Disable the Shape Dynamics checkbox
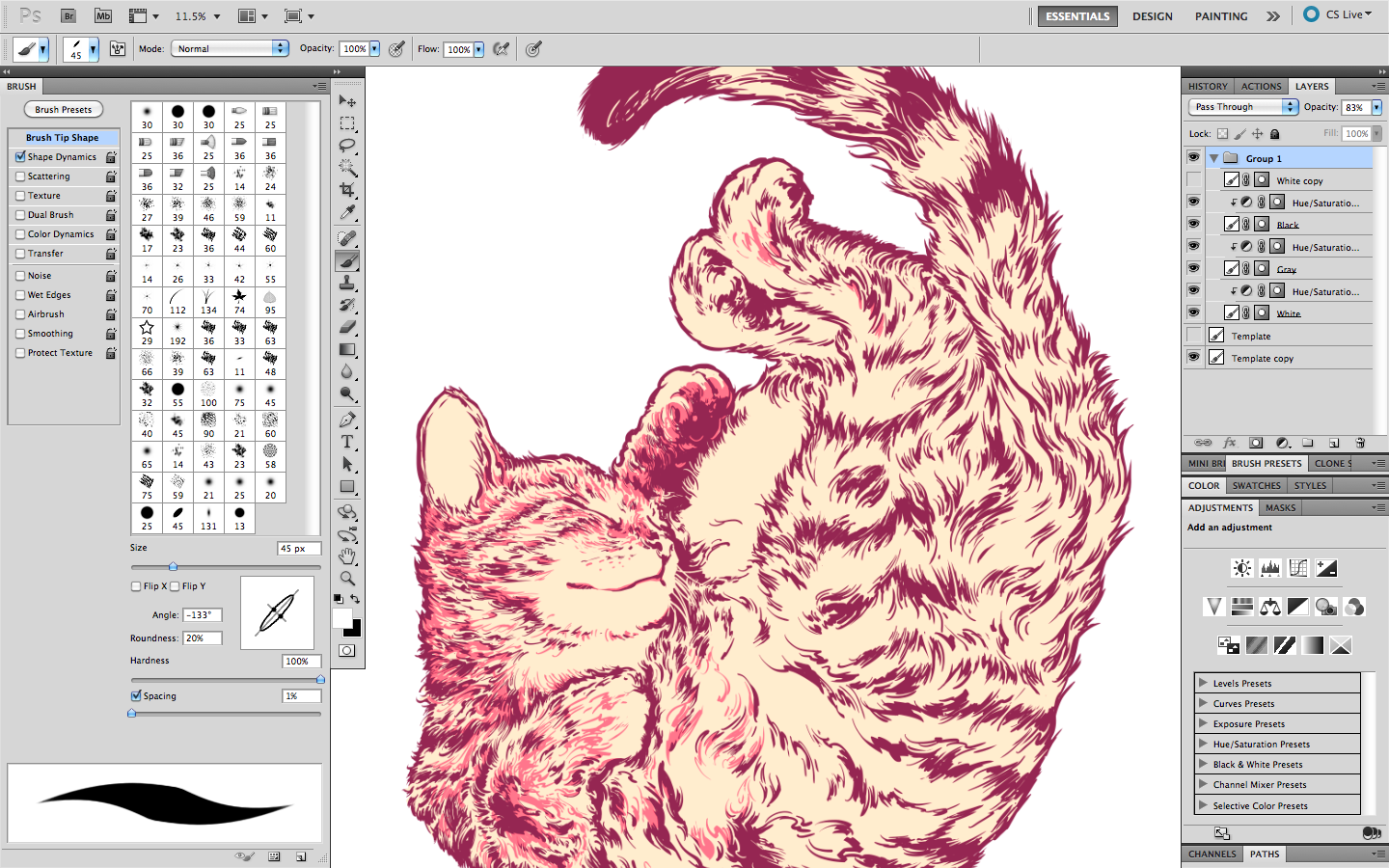The image size is (1389, 868). [20, 156]
